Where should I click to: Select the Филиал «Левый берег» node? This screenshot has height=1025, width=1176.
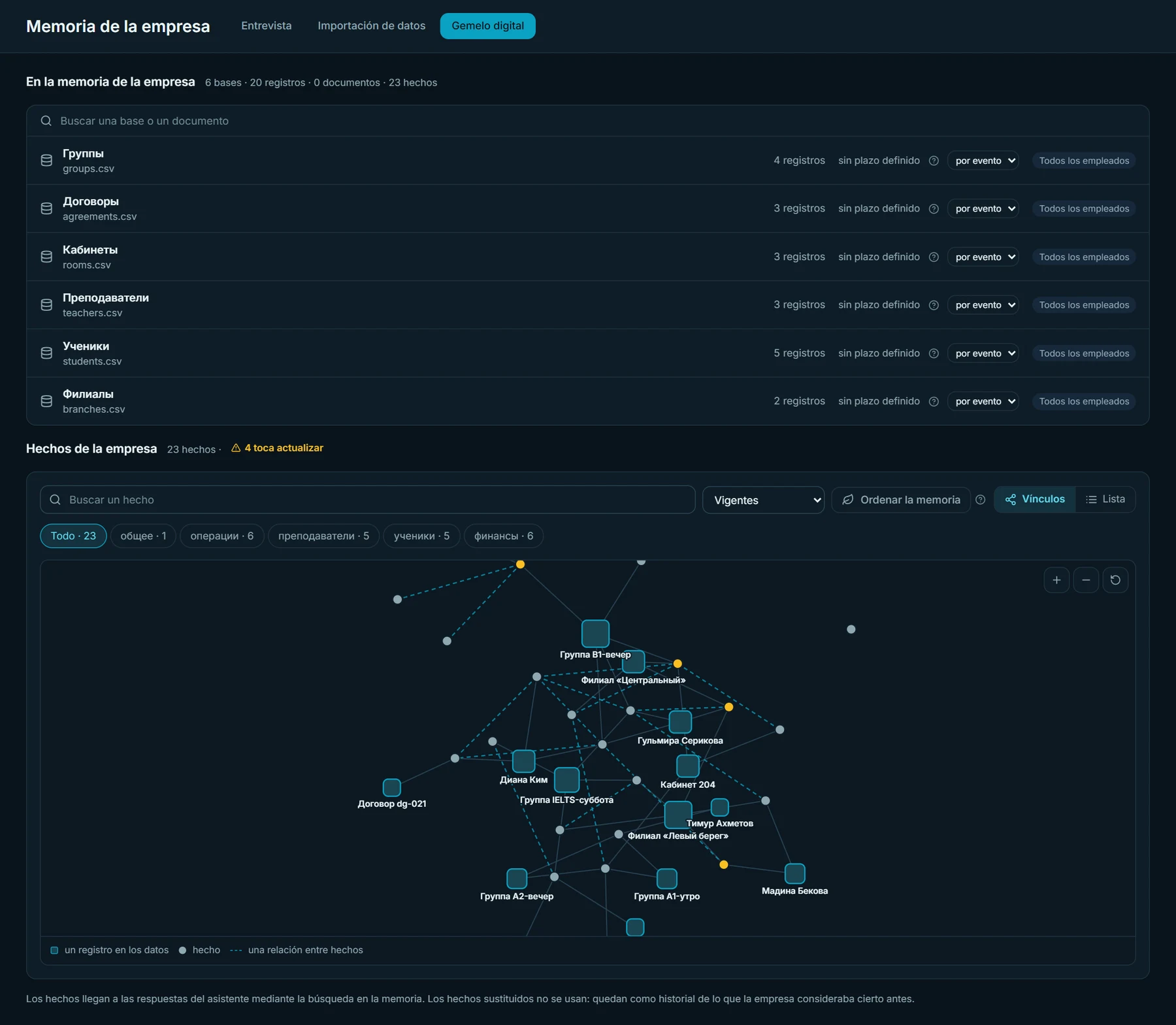coord(678,815)
